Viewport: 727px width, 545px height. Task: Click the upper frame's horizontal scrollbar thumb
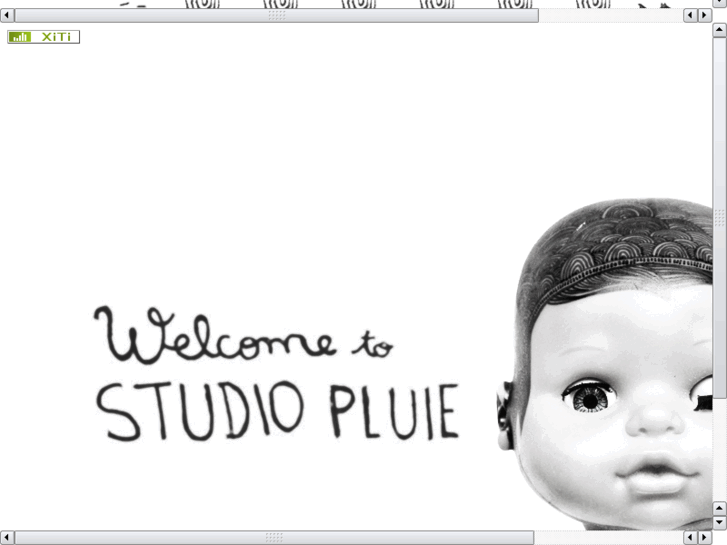pyautogui.click(x=277, y=15)
